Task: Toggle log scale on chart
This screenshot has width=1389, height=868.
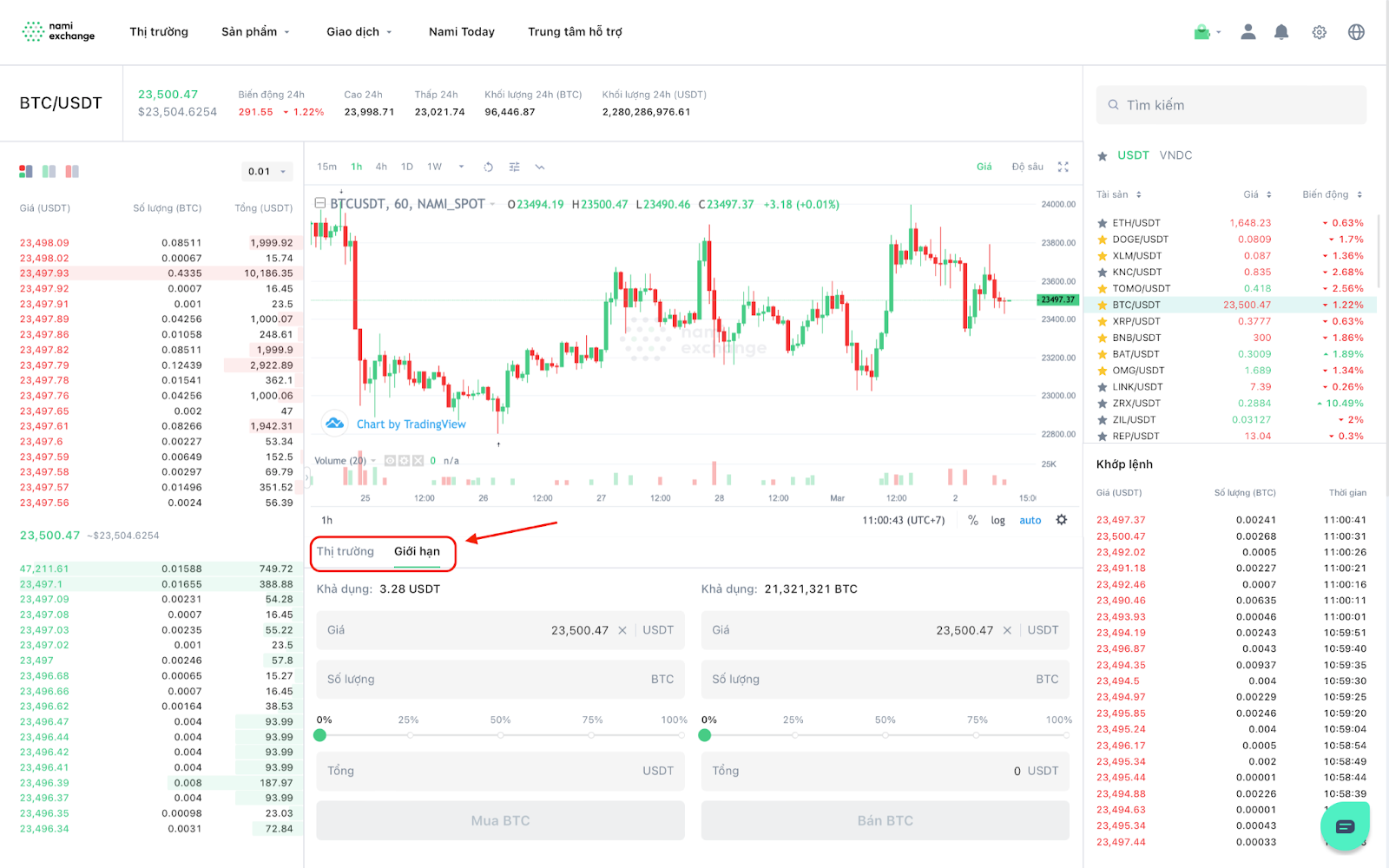Action: point(998,520)
